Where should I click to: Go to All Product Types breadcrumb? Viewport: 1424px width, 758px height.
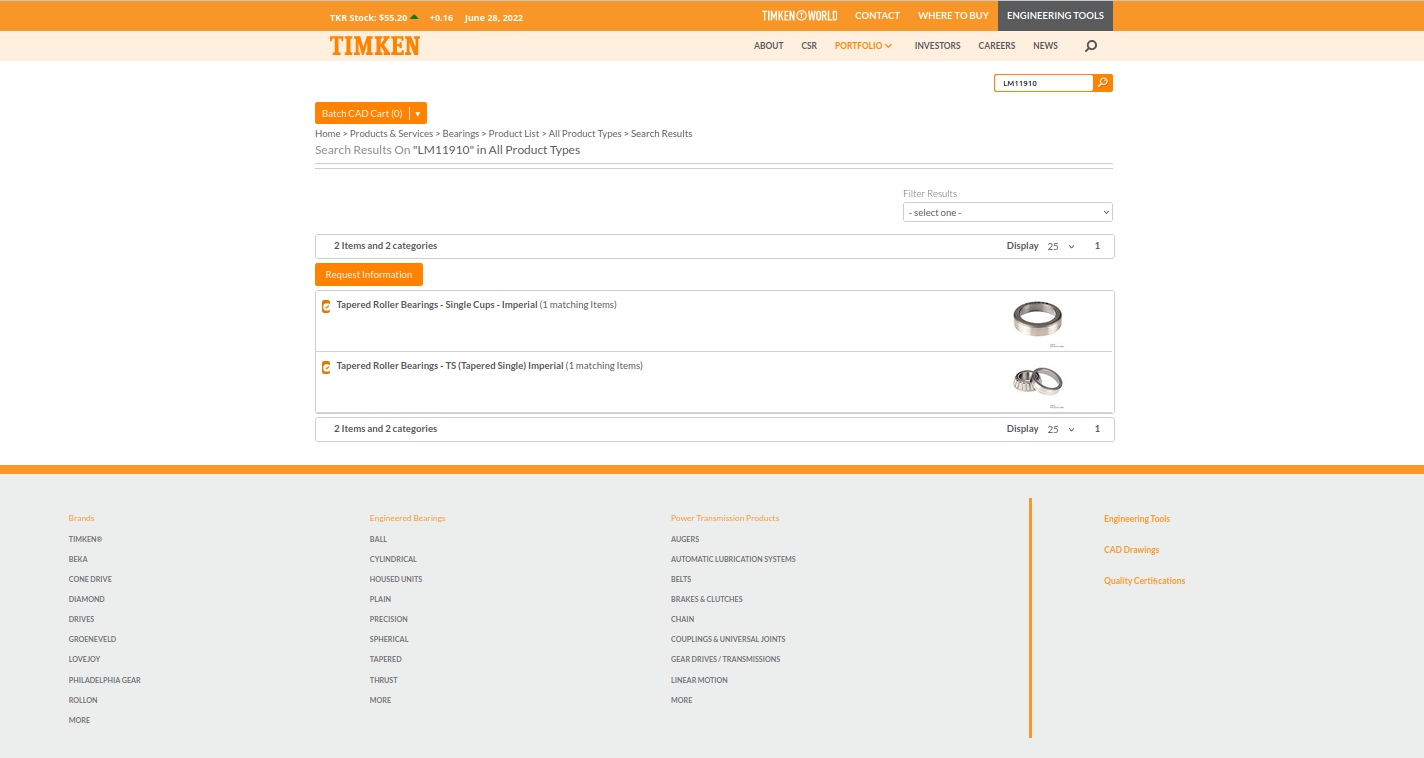[585, 134]
